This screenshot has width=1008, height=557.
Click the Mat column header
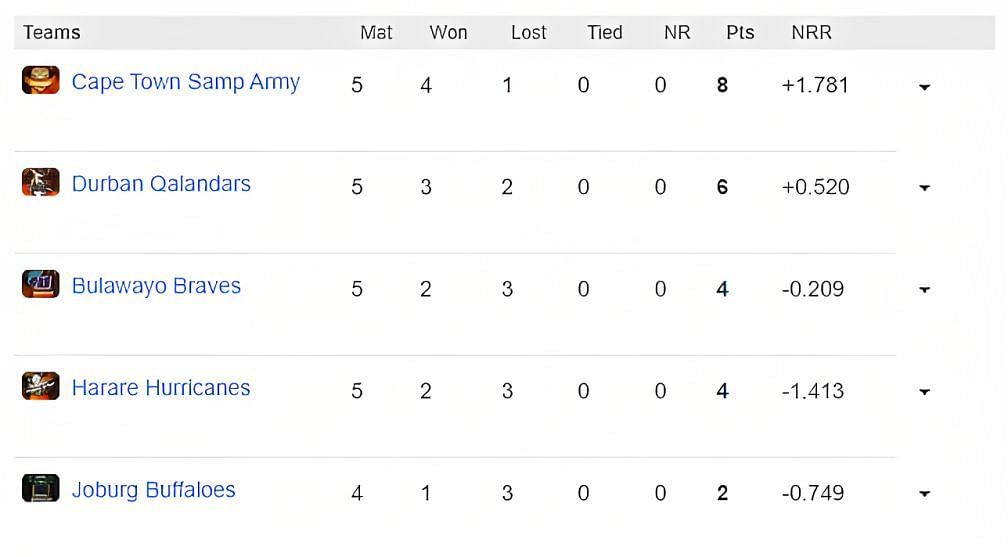click(x=376, y=32)
